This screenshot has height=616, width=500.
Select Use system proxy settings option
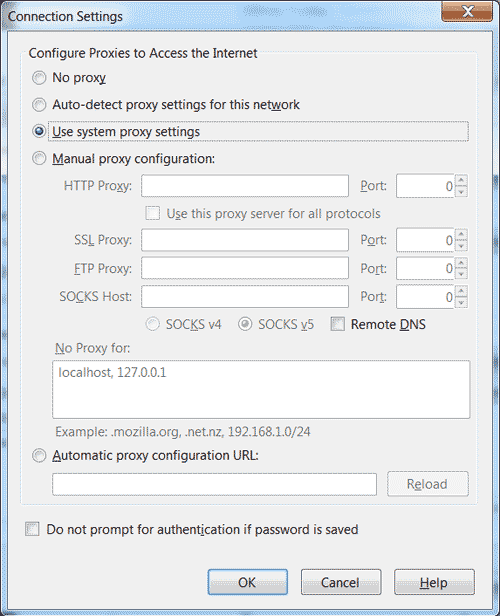pyautogui.click(x=39, y=131)
